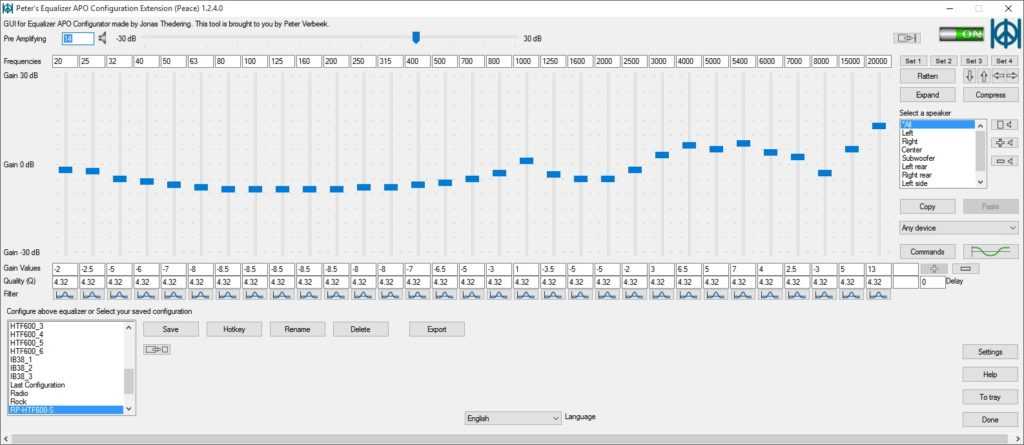This screenshot has height=445, width=1024.
Task: Click the filter type icon under the 20 Hz band
Action: (x=65, y=295)
